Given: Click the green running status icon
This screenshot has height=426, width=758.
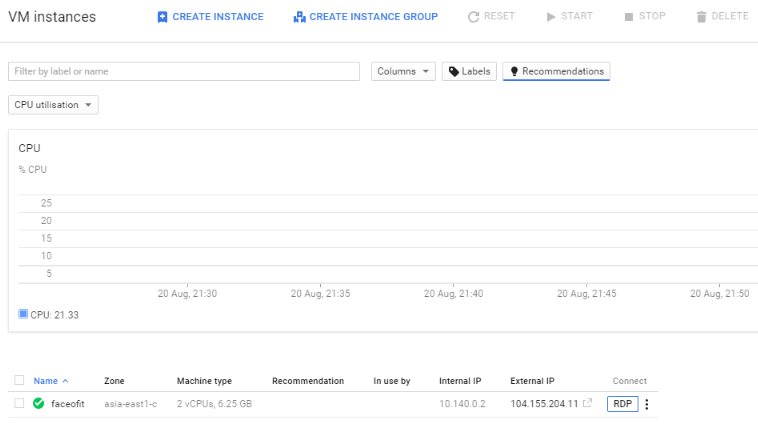Looking at the screenshot, I should pos(38,404).
